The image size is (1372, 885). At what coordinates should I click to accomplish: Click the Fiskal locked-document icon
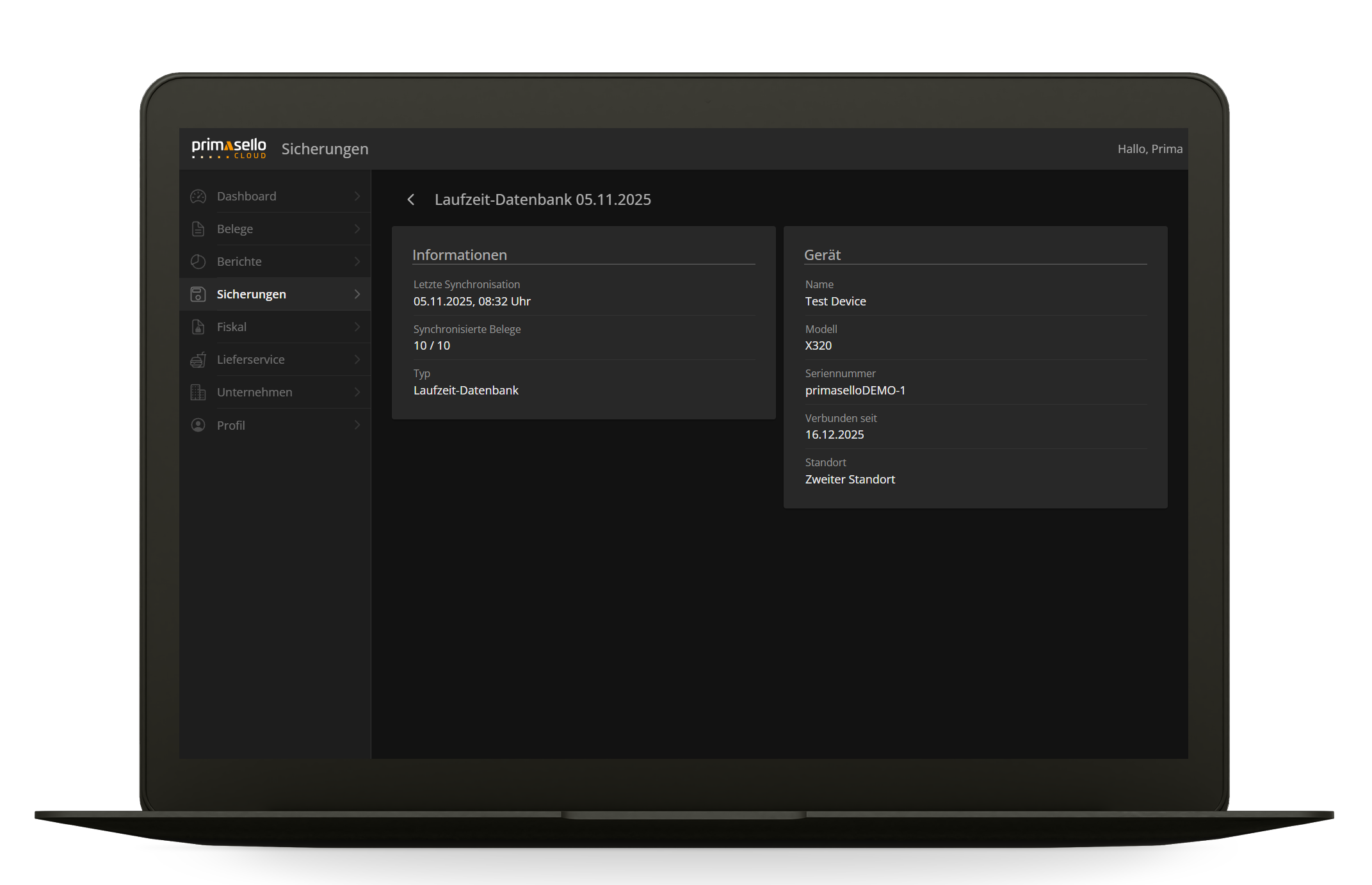[198, 327]
